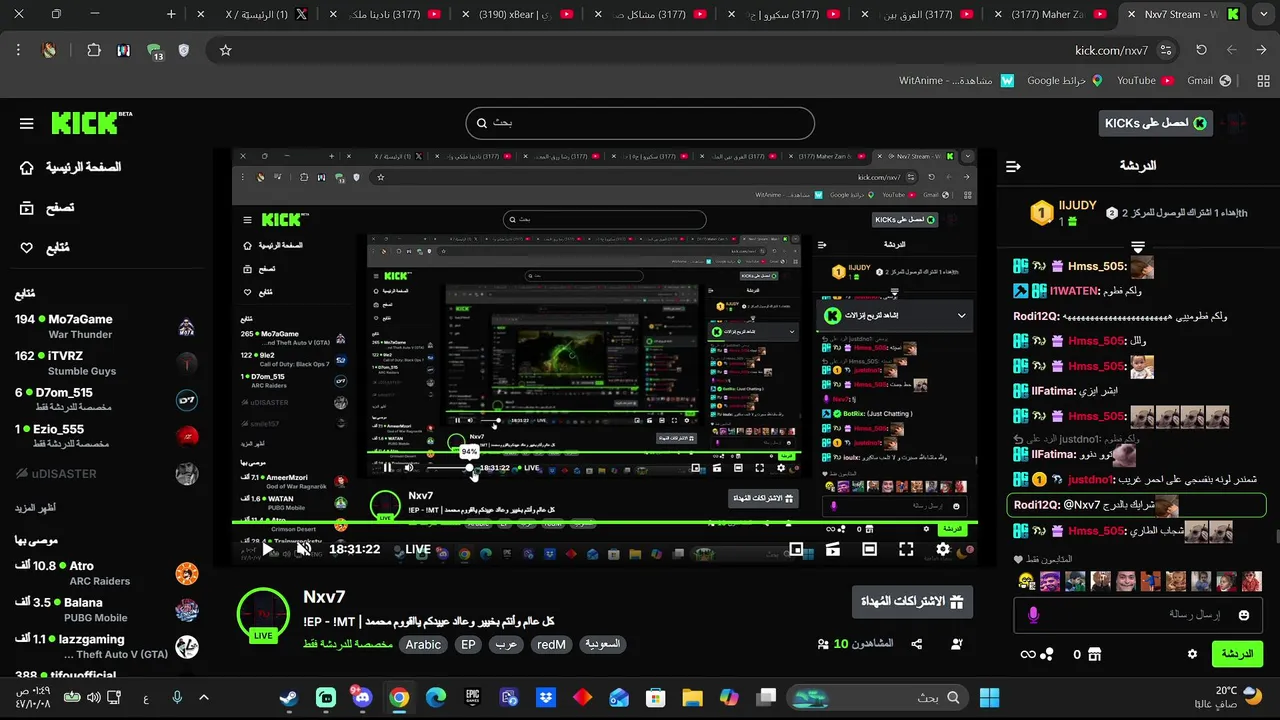
Task: Click Rodi12Q highlighted chat message
Action: click(1136, 505)
